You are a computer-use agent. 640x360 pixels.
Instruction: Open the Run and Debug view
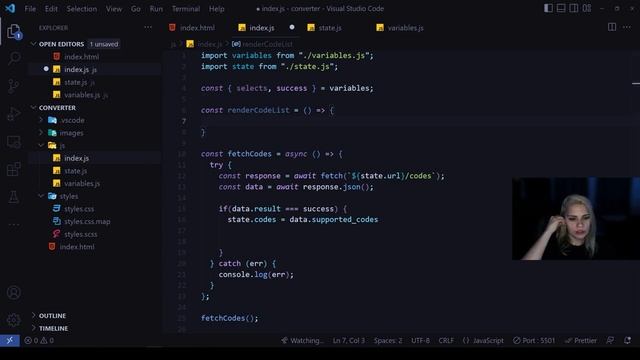point(13,114)
